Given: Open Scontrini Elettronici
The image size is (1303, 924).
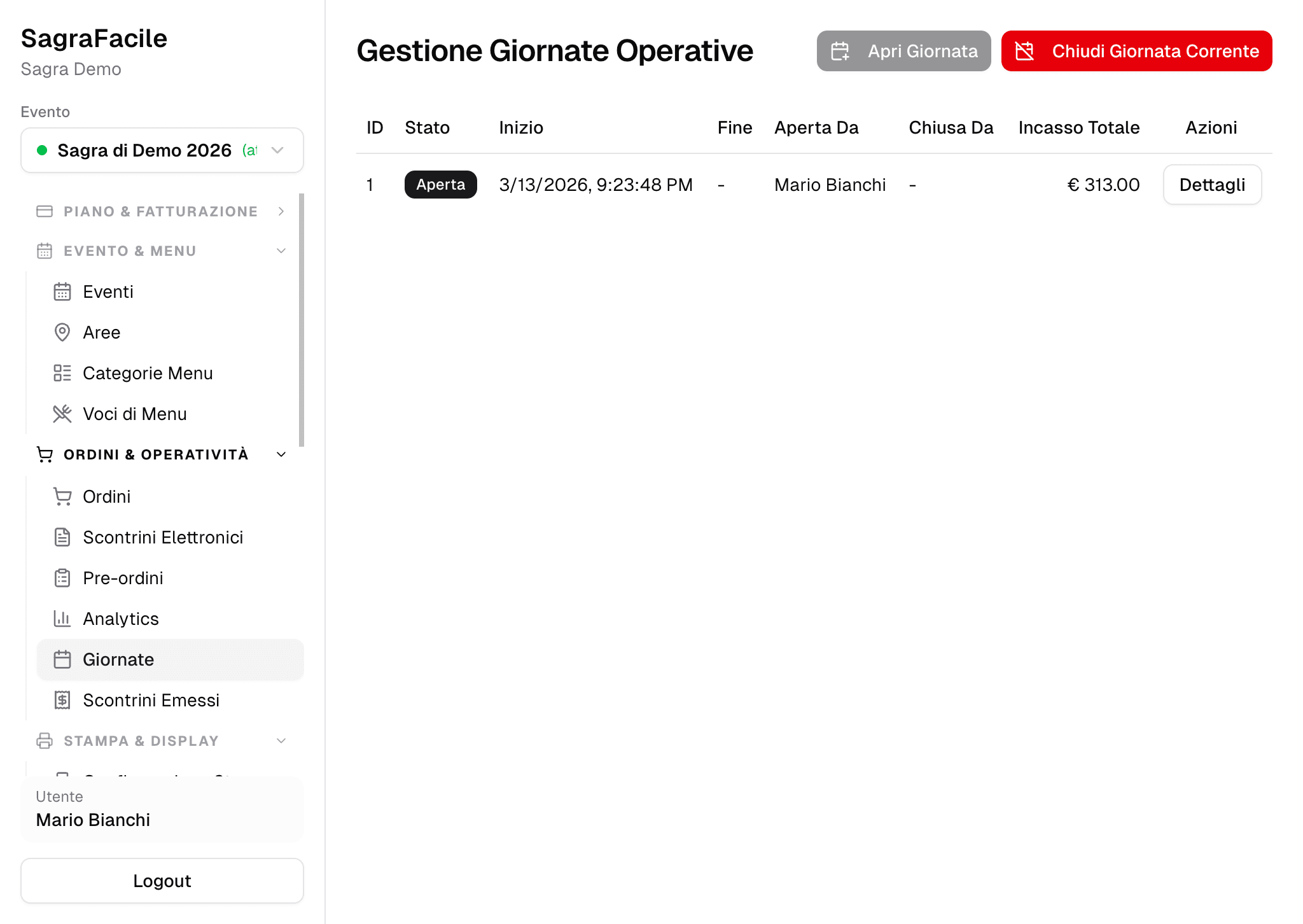Looking at the screenshot, I should click(170, 537).
